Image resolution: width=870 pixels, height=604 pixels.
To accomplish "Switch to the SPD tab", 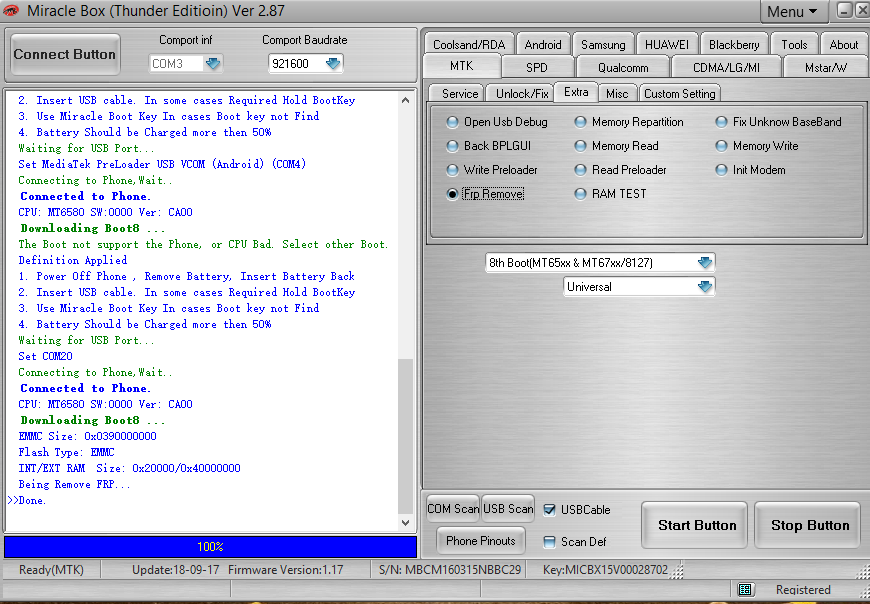I will pyautogui.click(x=537, y=68).
